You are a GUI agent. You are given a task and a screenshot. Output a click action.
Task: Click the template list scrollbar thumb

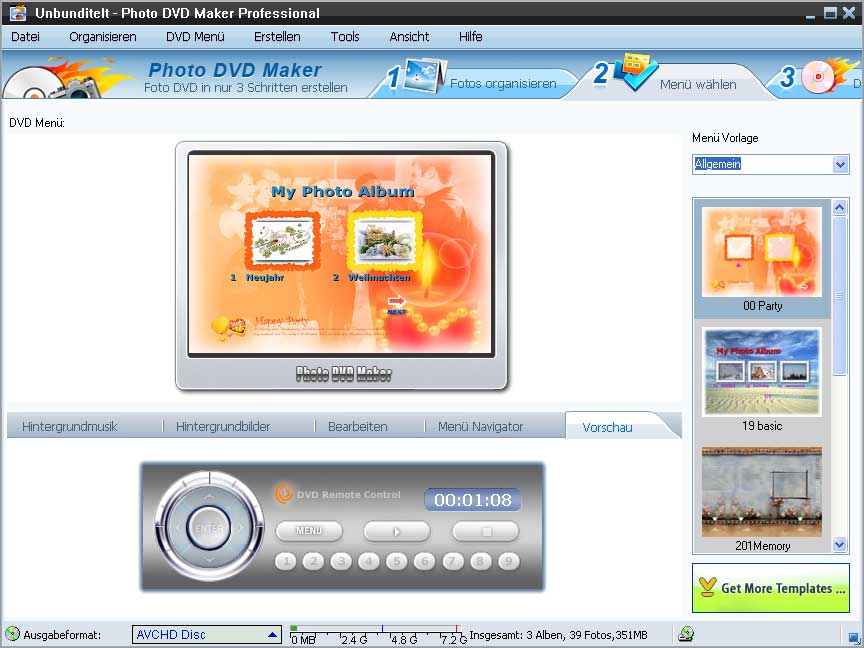(x=839, y=296)
